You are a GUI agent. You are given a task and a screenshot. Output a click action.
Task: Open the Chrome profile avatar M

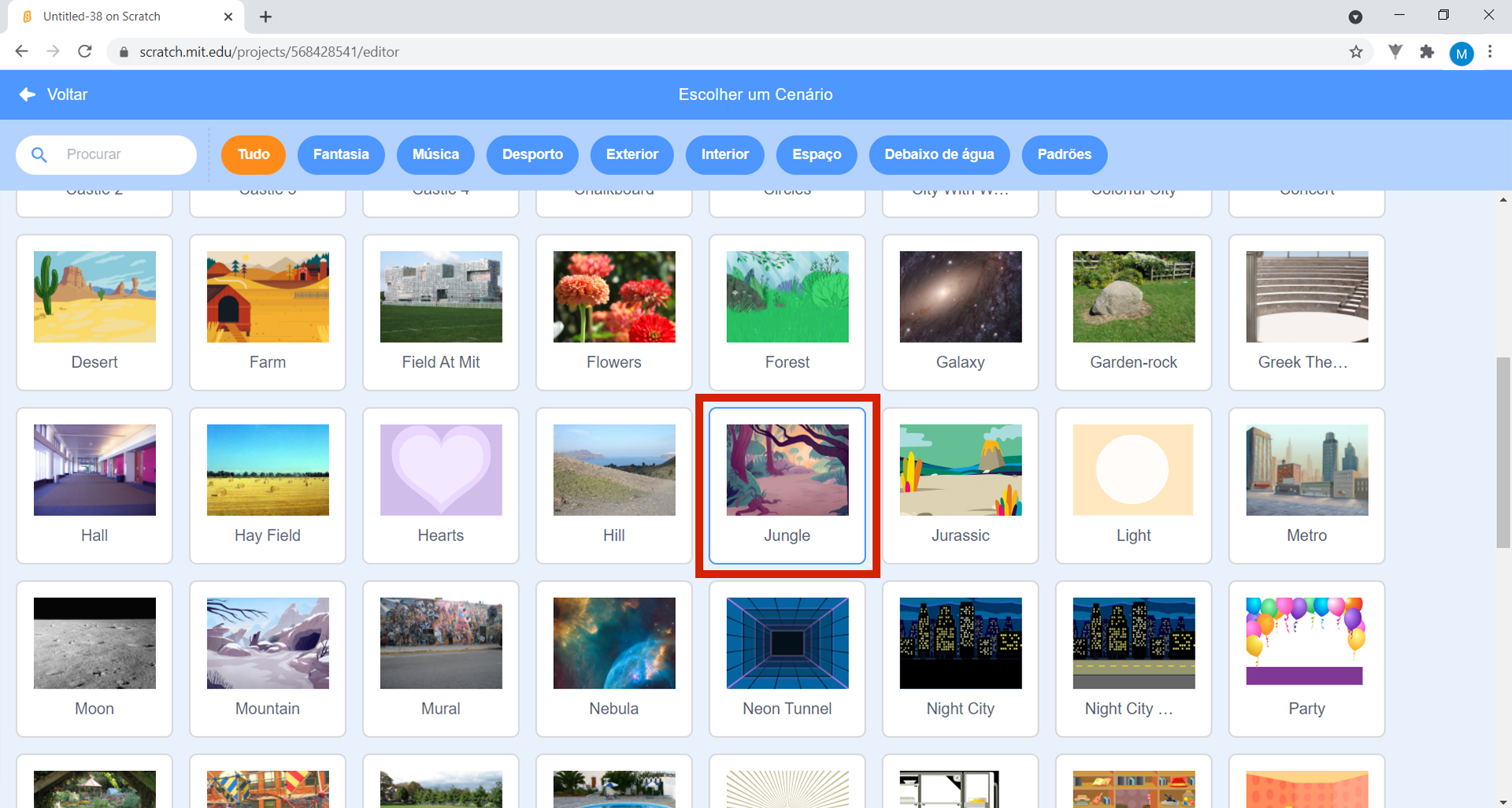click(1462, 54)
